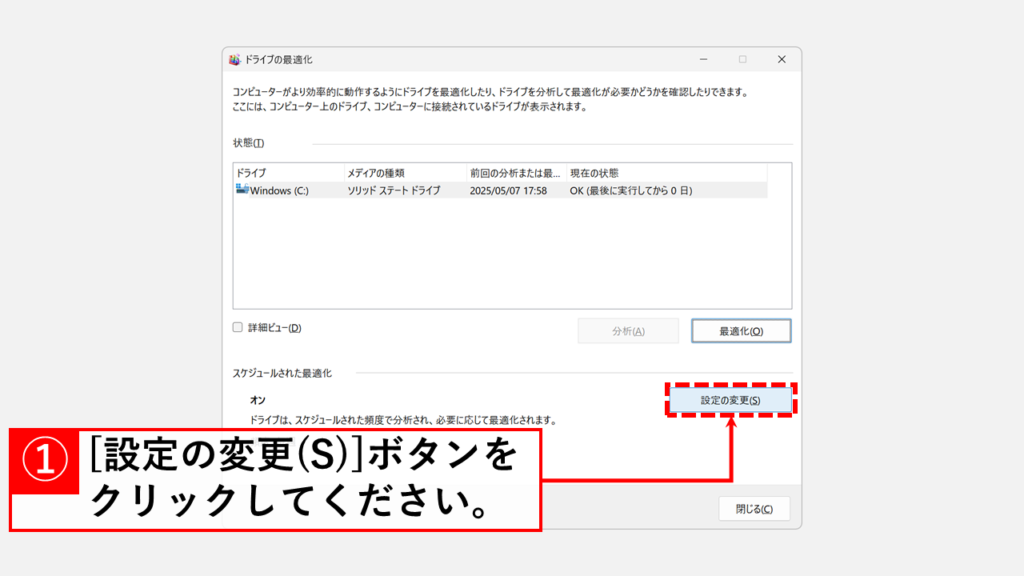This screenshot has height=576, width=1024.
Task: Click the ドライブの最適化 title bar app icon
Action: (235, 60)
